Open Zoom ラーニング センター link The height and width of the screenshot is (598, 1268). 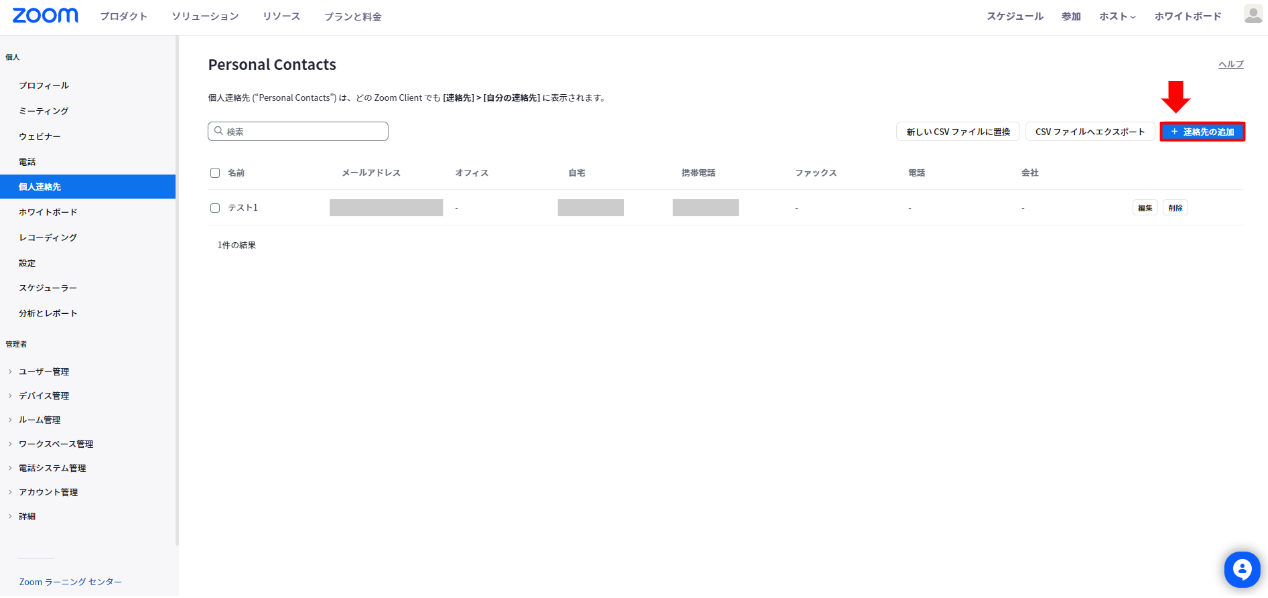click(x=70, y=582)
